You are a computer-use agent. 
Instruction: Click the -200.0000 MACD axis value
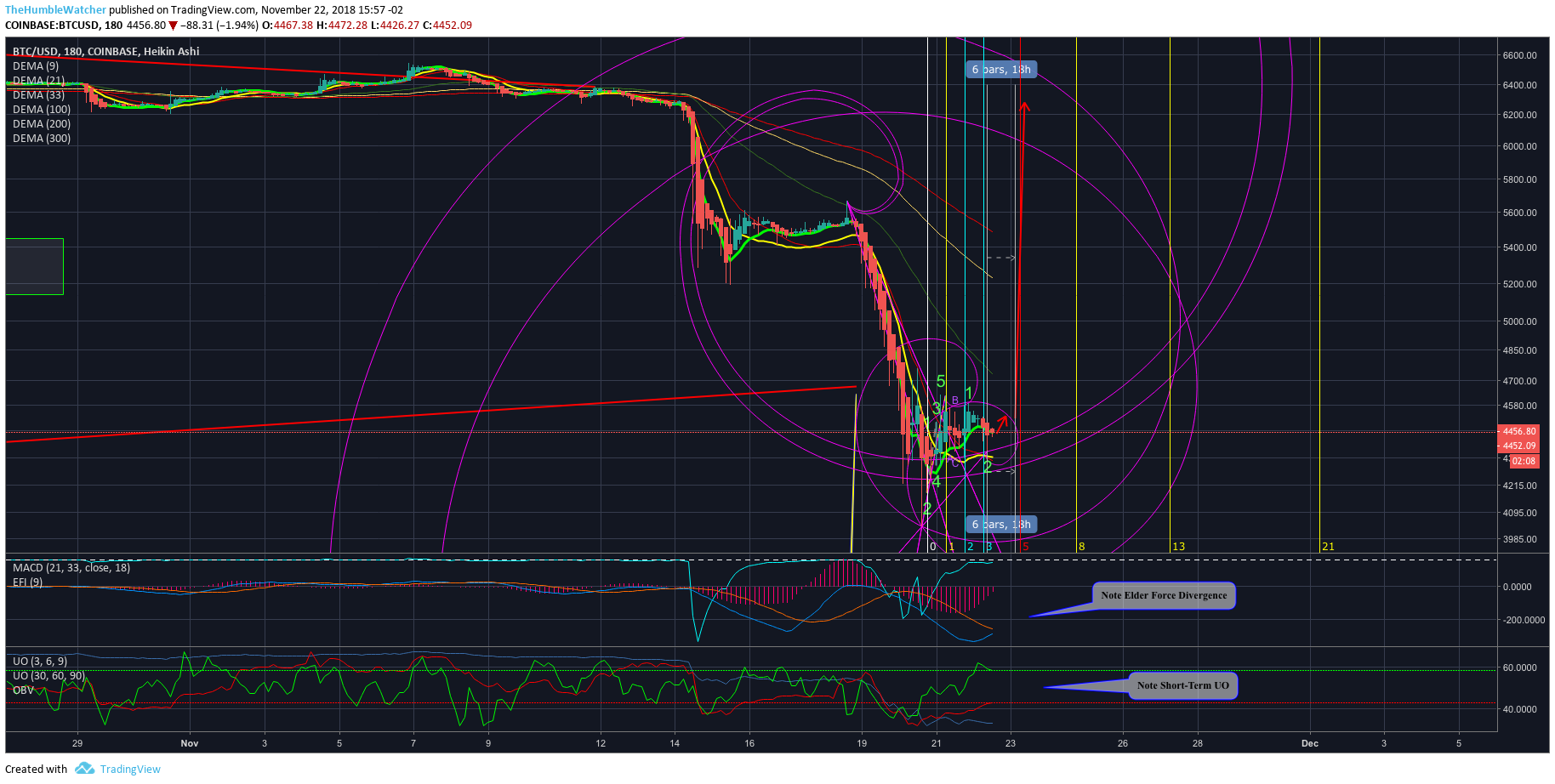(x=1522, y=620)
